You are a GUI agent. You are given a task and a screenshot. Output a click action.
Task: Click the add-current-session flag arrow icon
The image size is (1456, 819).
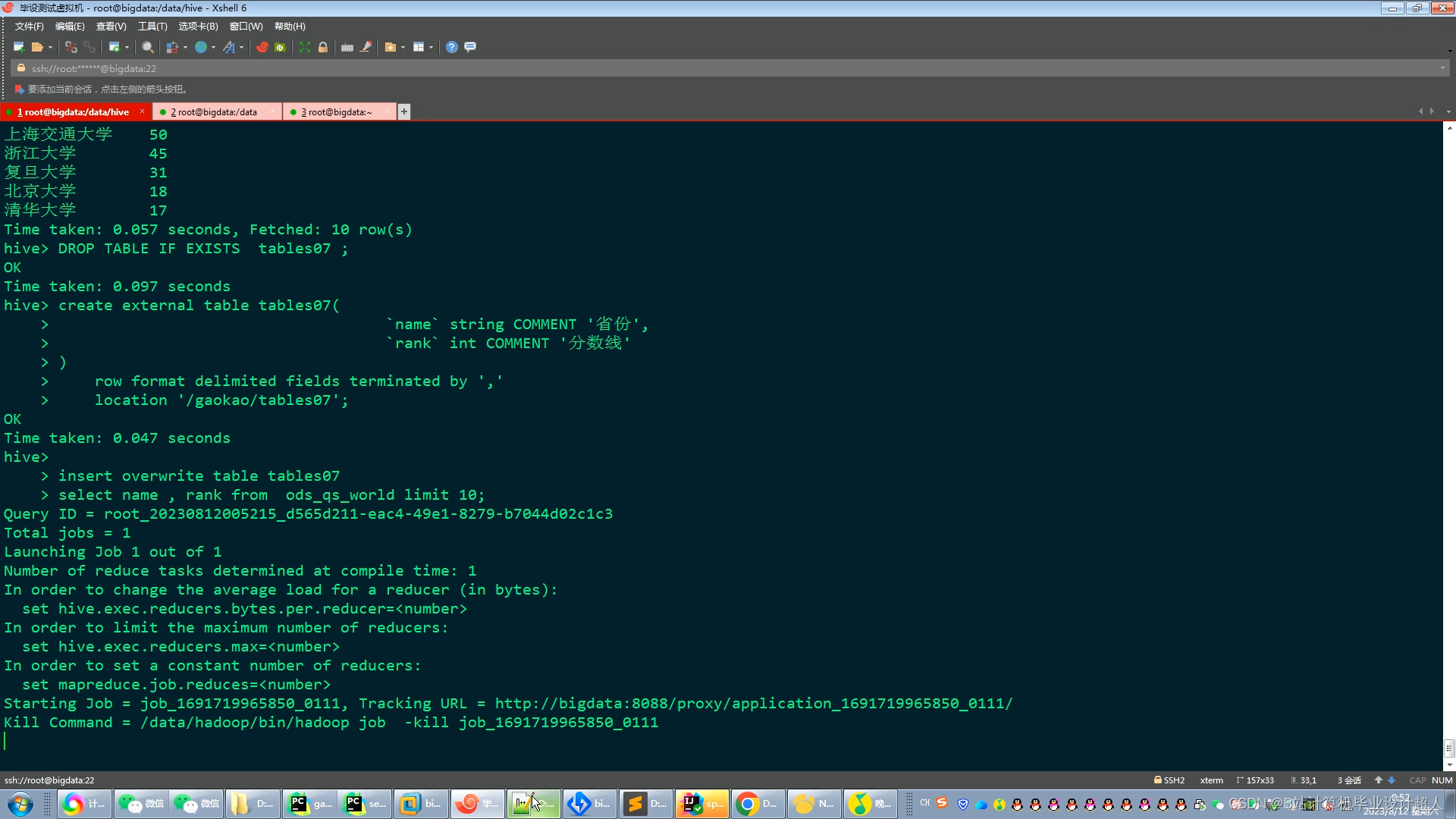pyautogui.click(x=20, y=89)
